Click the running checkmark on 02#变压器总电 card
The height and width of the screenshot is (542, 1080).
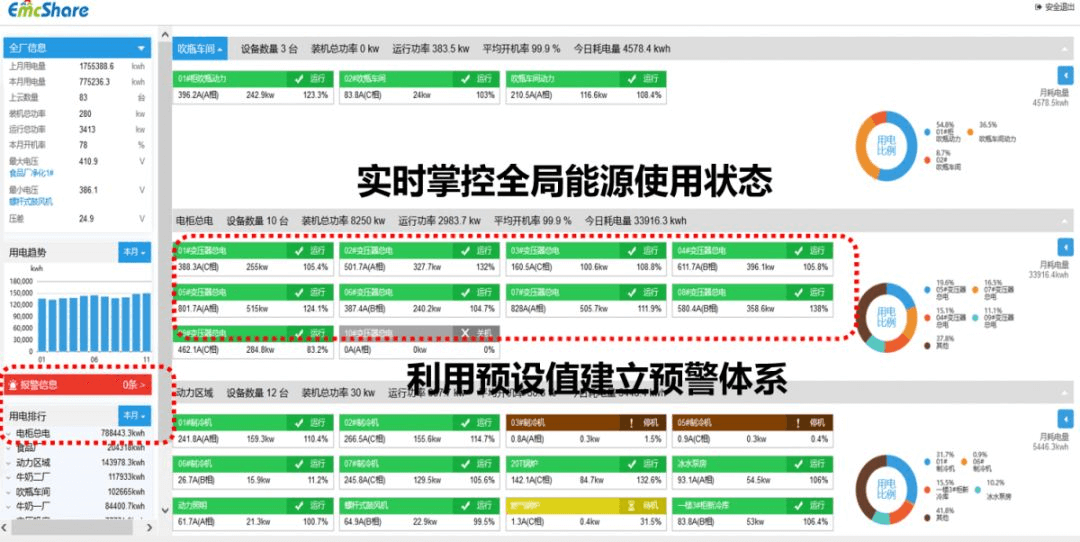(x=466, y=251)
